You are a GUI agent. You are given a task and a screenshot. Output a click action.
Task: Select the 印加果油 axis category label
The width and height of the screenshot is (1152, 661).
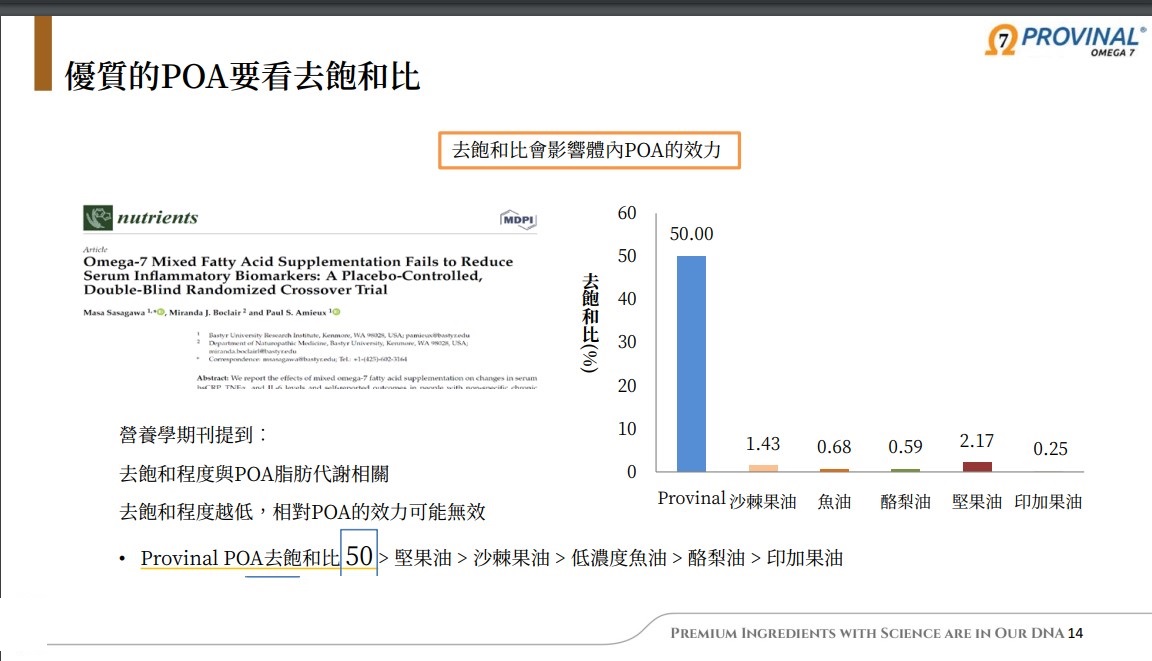1048,502
